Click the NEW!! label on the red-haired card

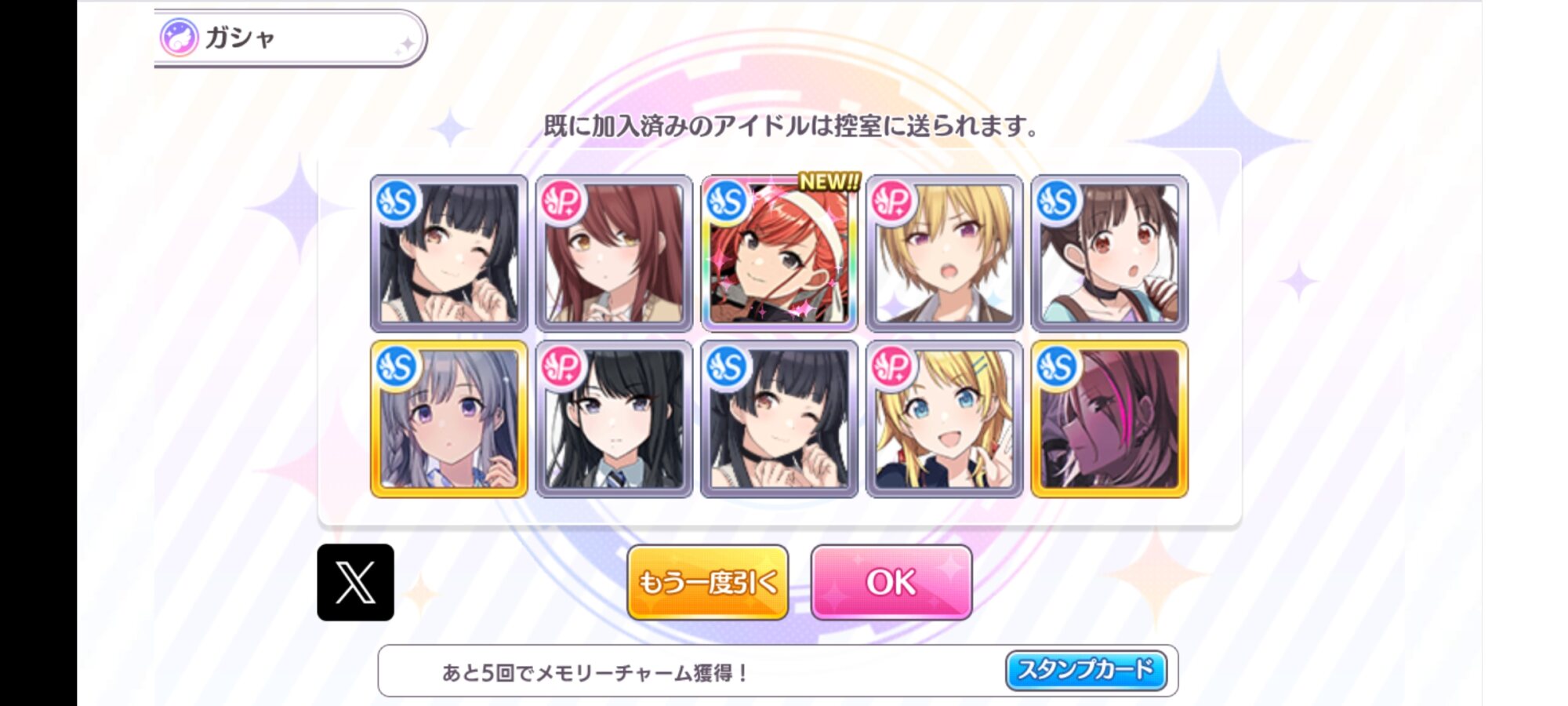click(829, 181)
